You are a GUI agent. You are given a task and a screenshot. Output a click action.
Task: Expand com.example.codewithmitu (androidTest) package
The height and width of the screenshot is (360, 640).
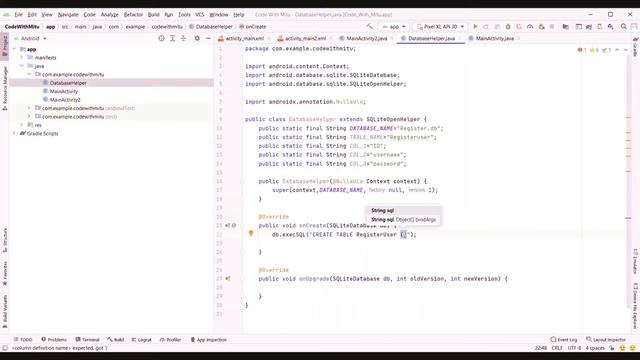(x=29, y=108)
